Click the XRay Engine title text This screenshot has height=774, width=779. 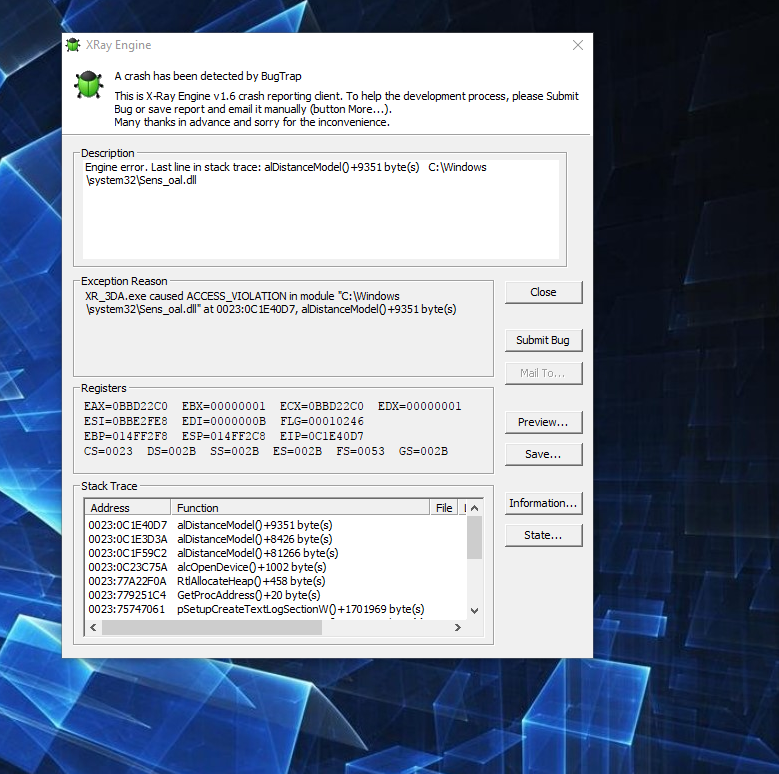118,45
